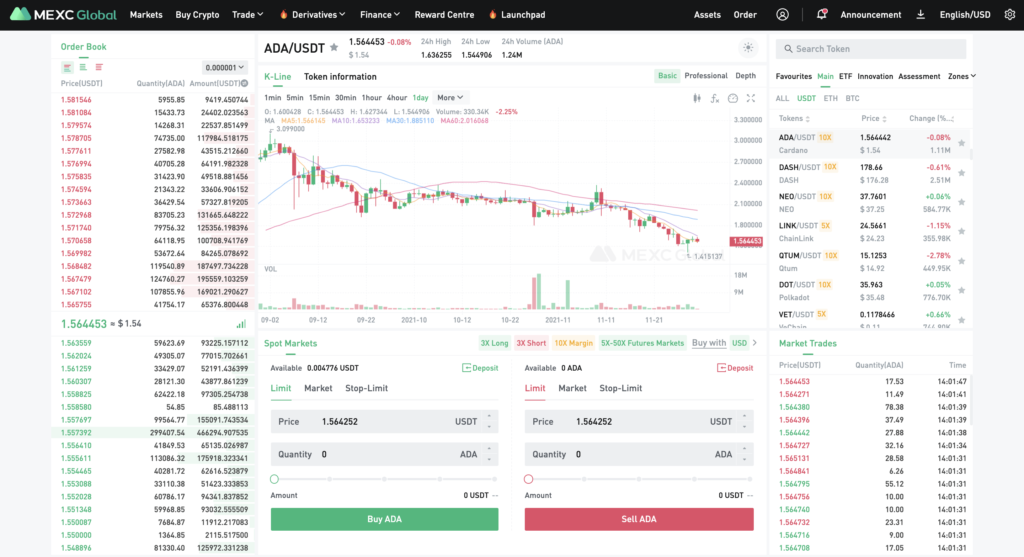Select the Stop-Limit tab on buy side
1024x557 pixels.
[x=365, y=388]
